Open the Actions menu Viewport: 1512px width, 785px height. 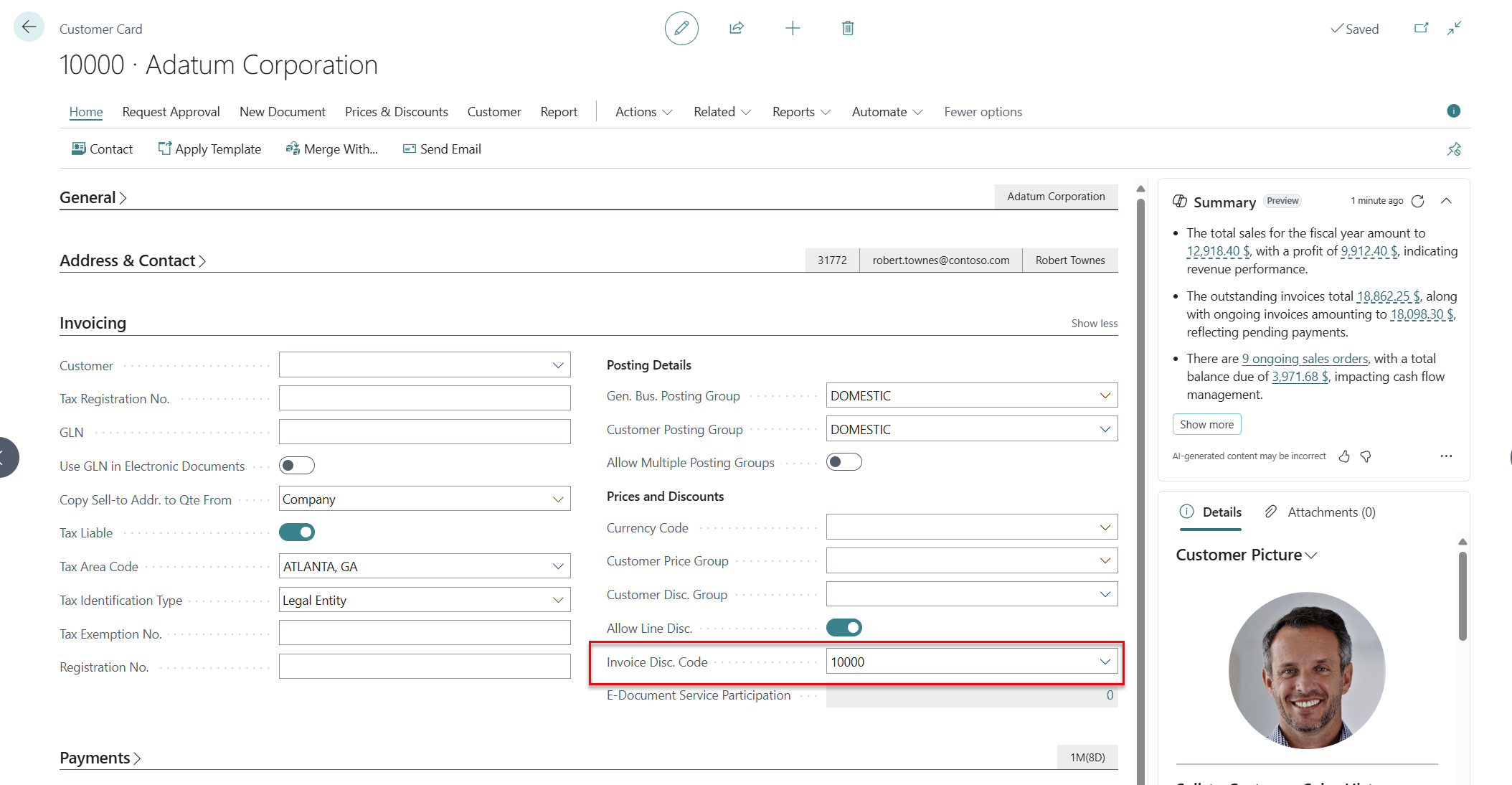pos(643,112)
